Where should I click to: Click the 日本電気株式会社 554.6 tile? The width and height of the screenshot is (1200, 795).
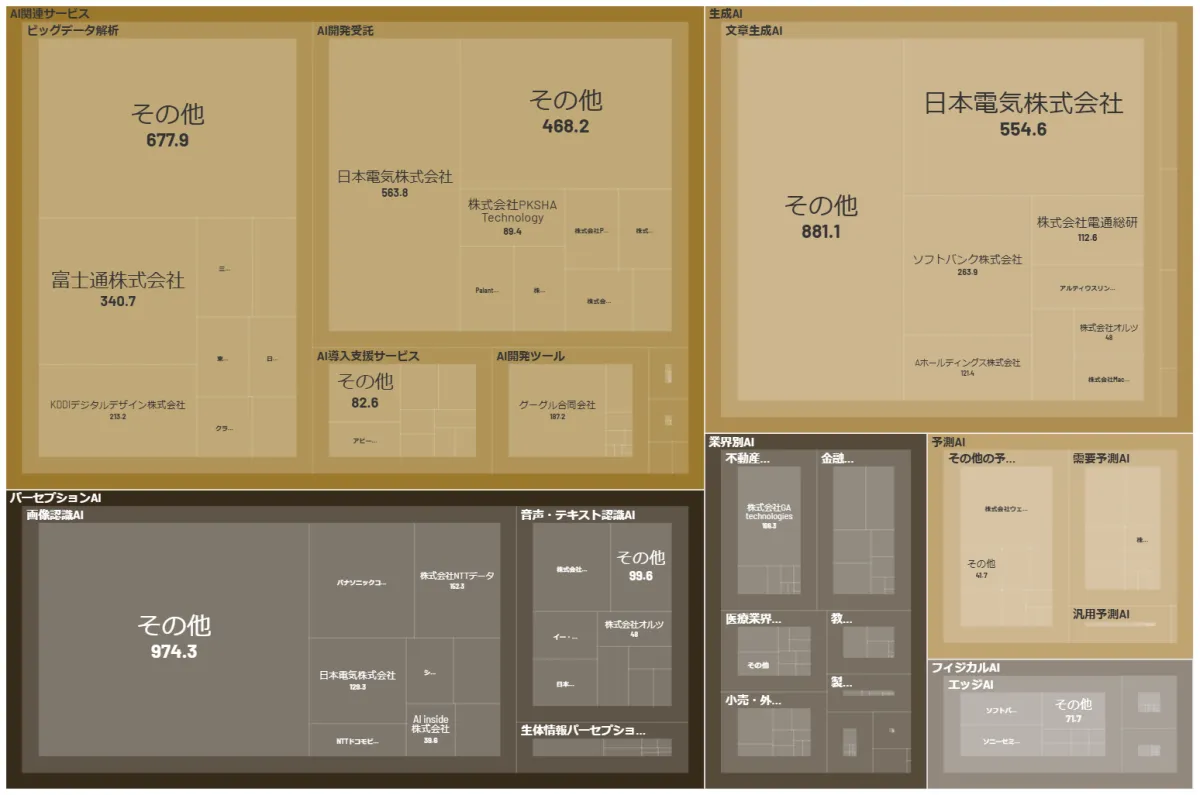(1022, 114)
